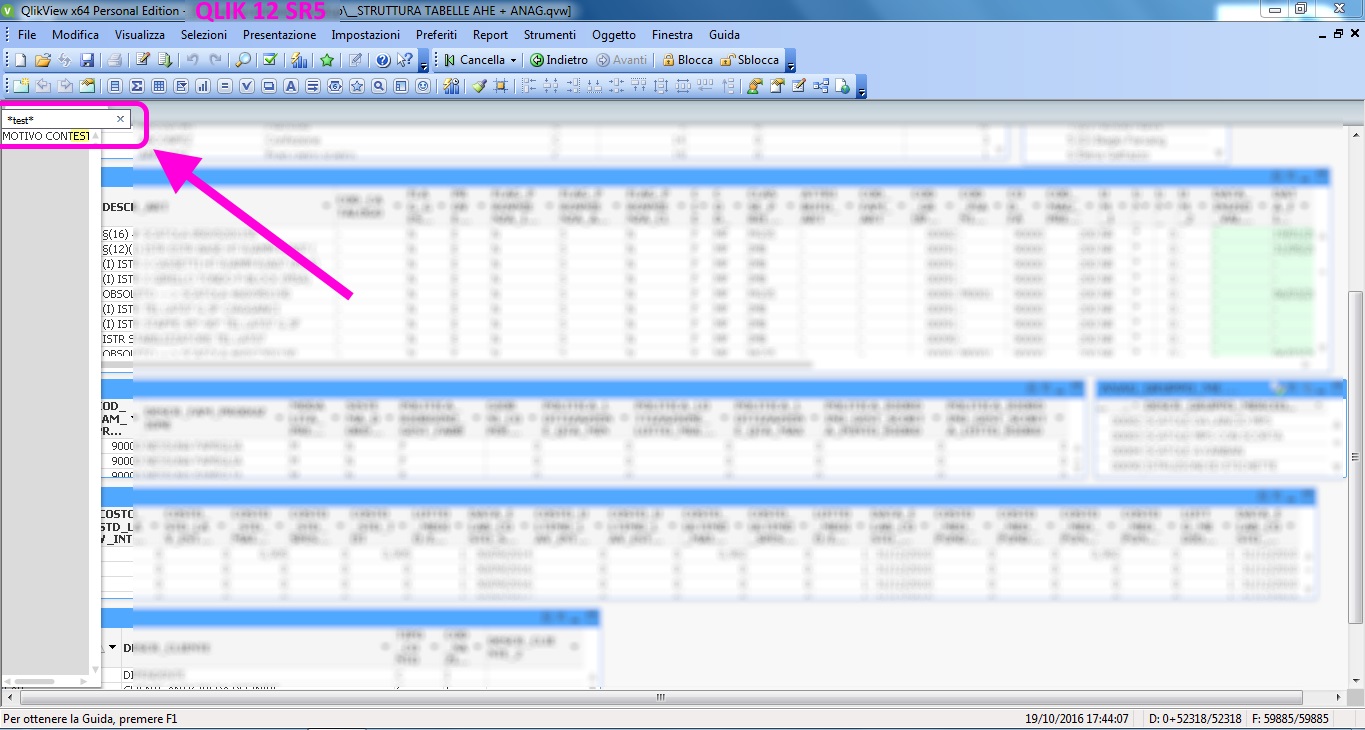Create a slider/calendar object icon
The width and height of the screenshot is (1365, 730).
pos(335,86)
